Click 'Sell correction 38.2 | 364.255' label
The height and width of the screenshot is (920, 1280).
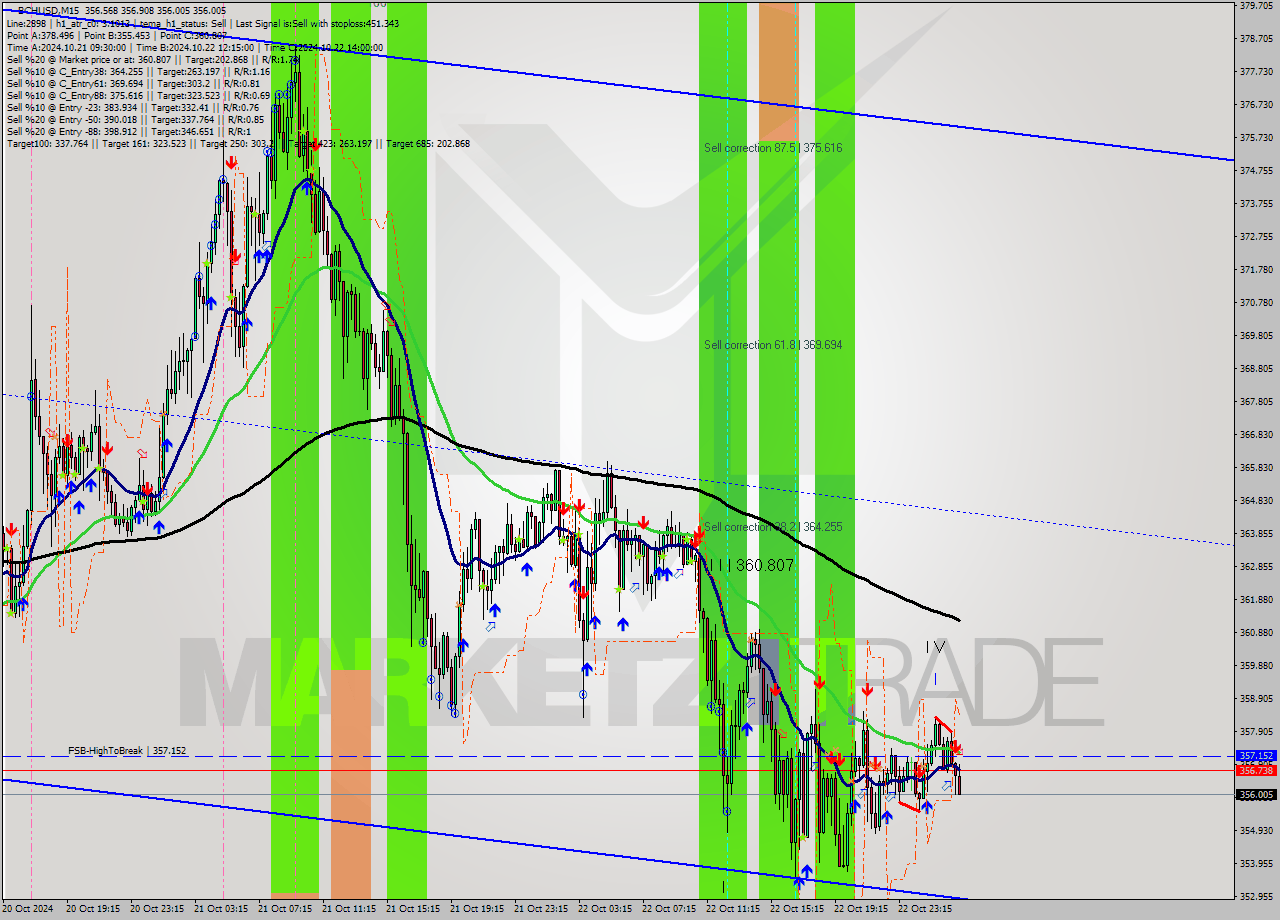click(773, 526)
